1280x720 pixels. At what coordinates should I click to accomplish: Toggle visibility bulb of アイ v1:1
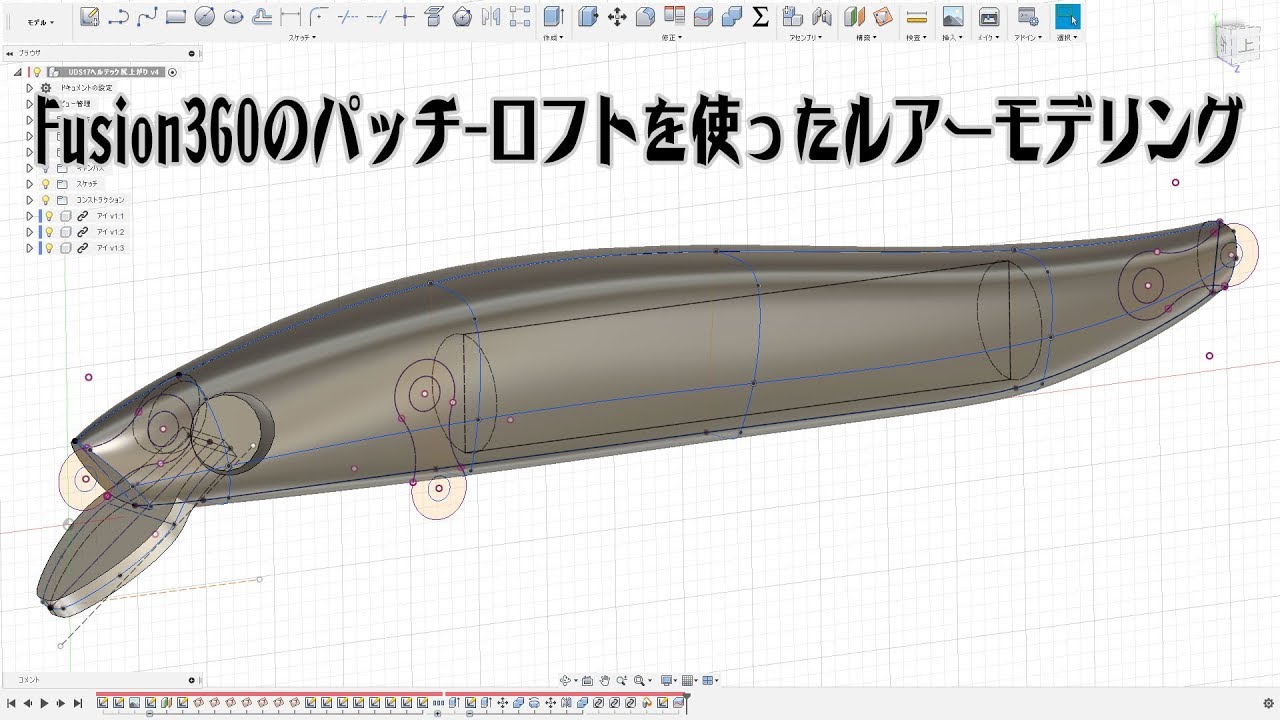(48, 216)
